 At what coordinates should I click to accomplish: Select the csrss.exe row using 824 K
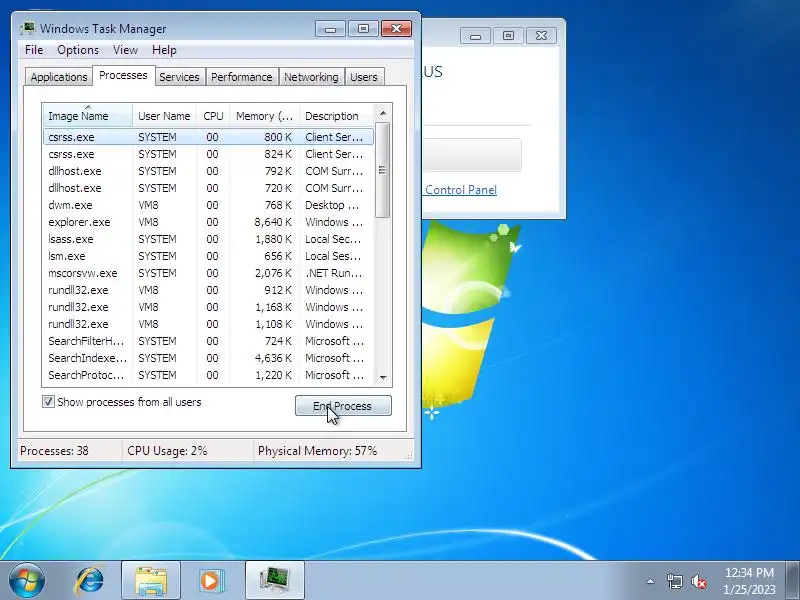click(208, 154)
